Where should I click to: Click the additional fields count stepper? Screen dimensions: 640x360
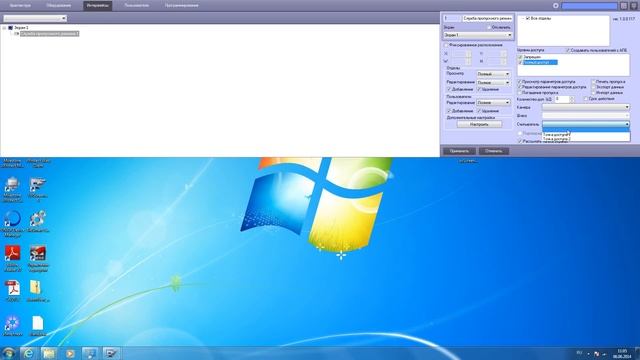[571, 99]
